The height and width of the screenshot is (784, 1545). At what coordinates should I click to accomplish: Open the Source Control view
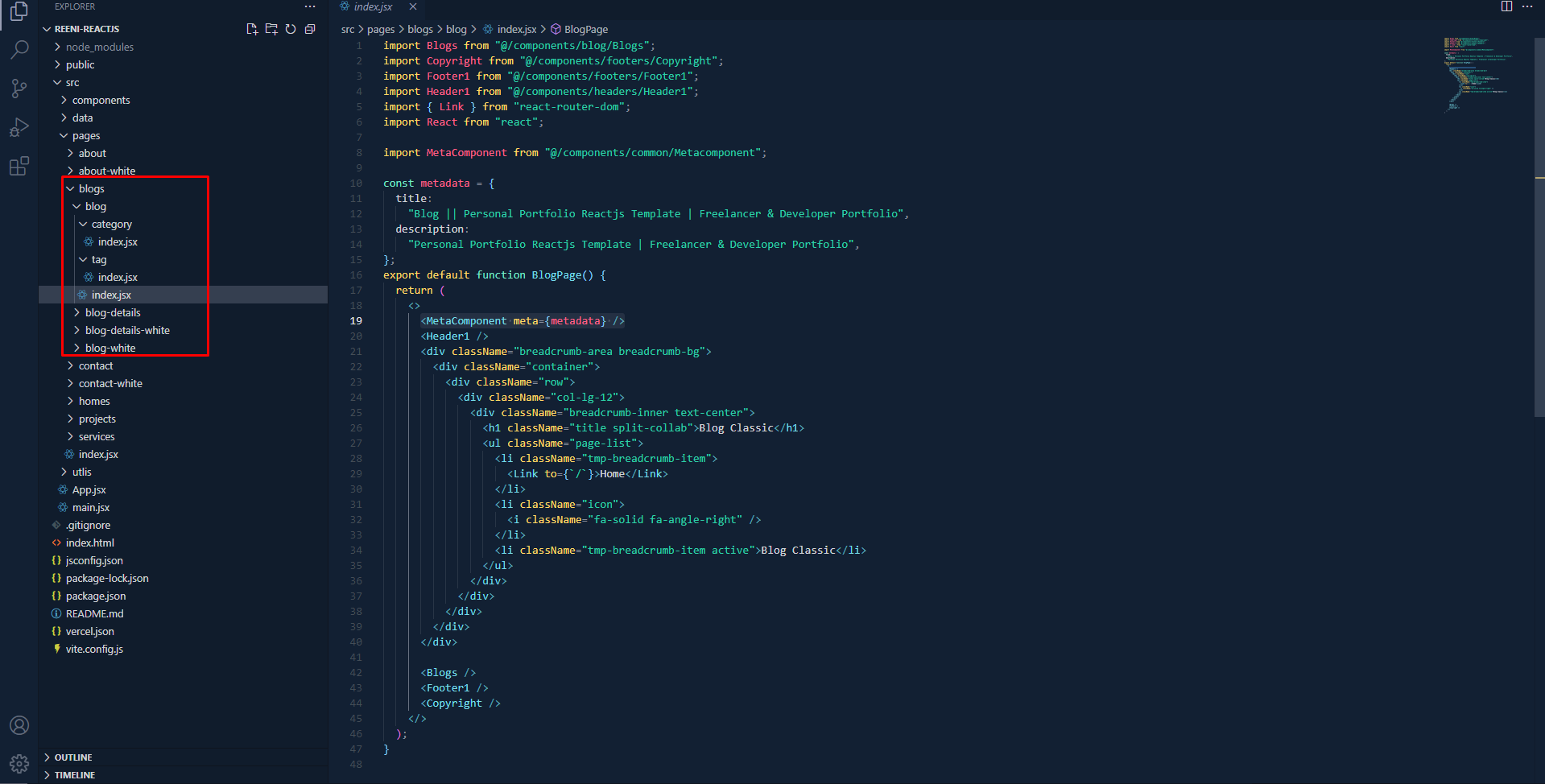tap(19, 89)
